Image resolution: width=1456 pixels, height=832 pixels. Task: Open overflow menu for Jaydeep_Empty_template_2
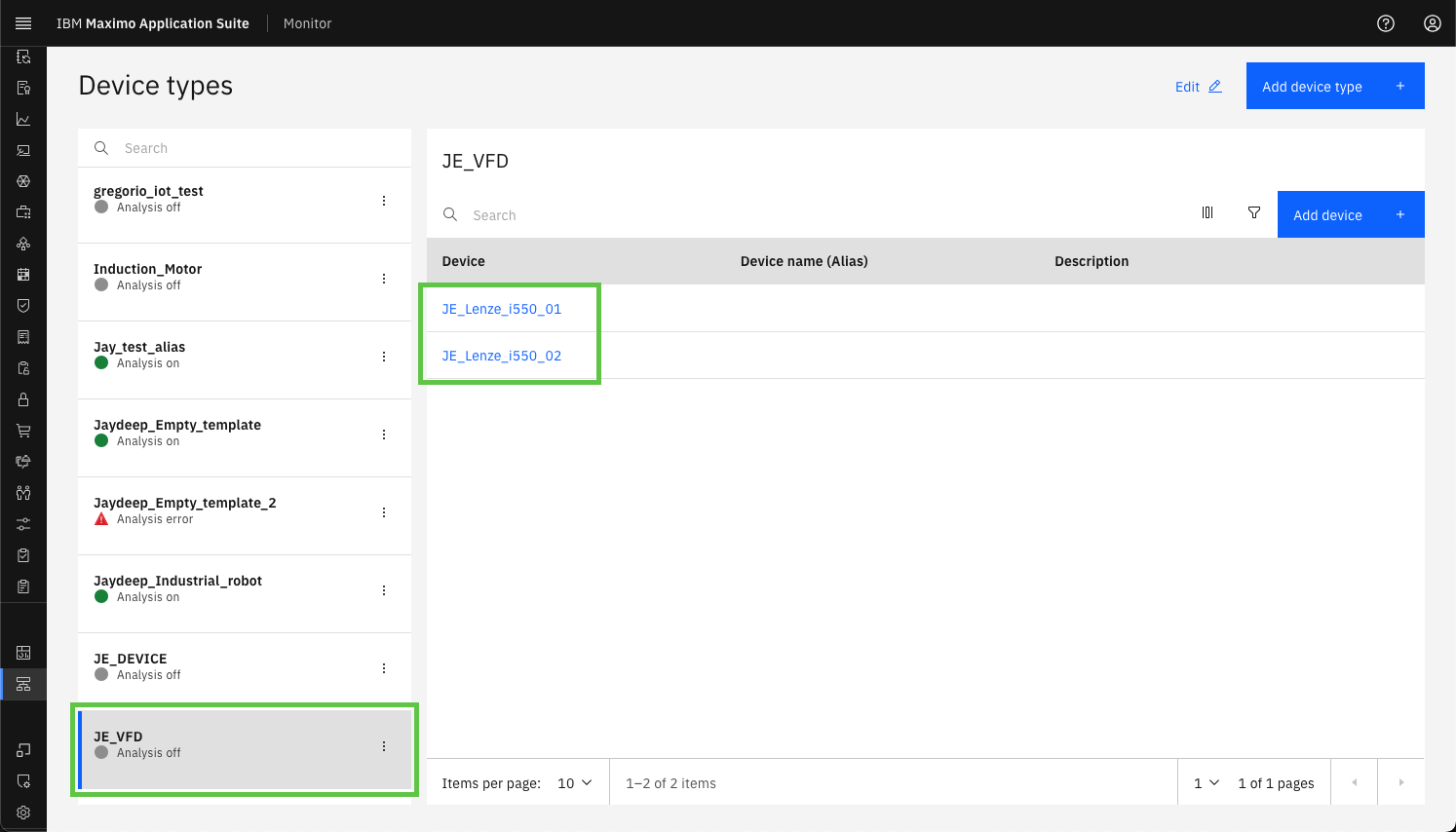(x=384, y=512)
